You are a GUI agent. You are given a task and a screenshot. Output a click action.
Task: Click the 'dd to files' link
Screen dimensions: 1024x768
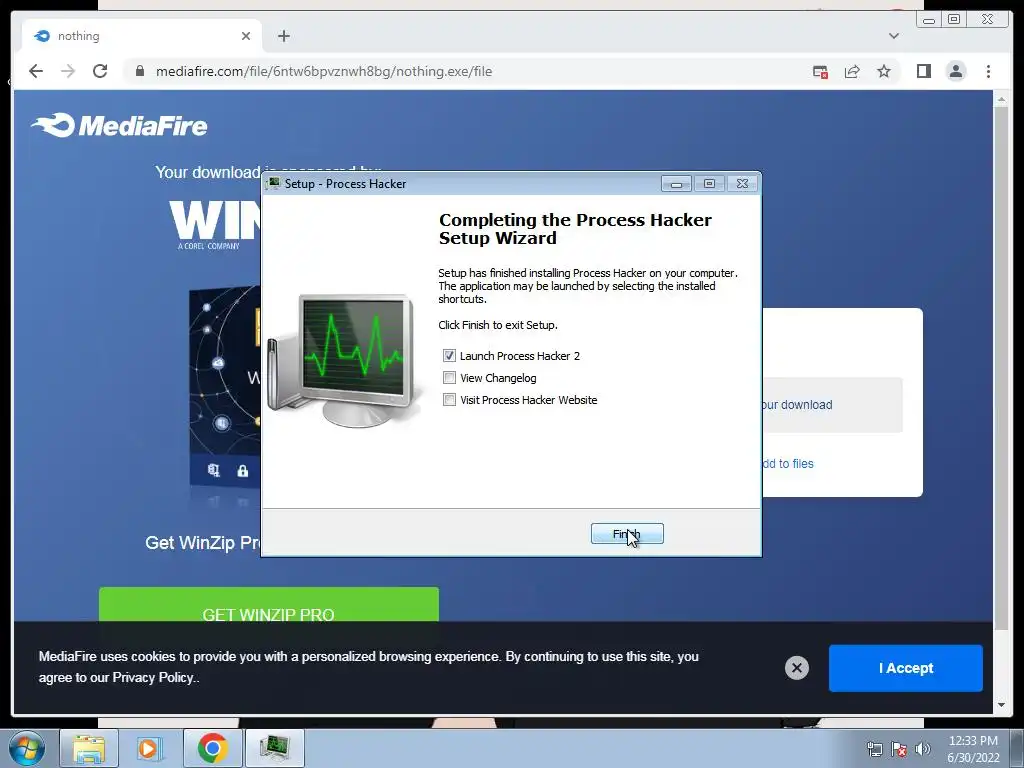pyautogui.click(x=788, y=464)
